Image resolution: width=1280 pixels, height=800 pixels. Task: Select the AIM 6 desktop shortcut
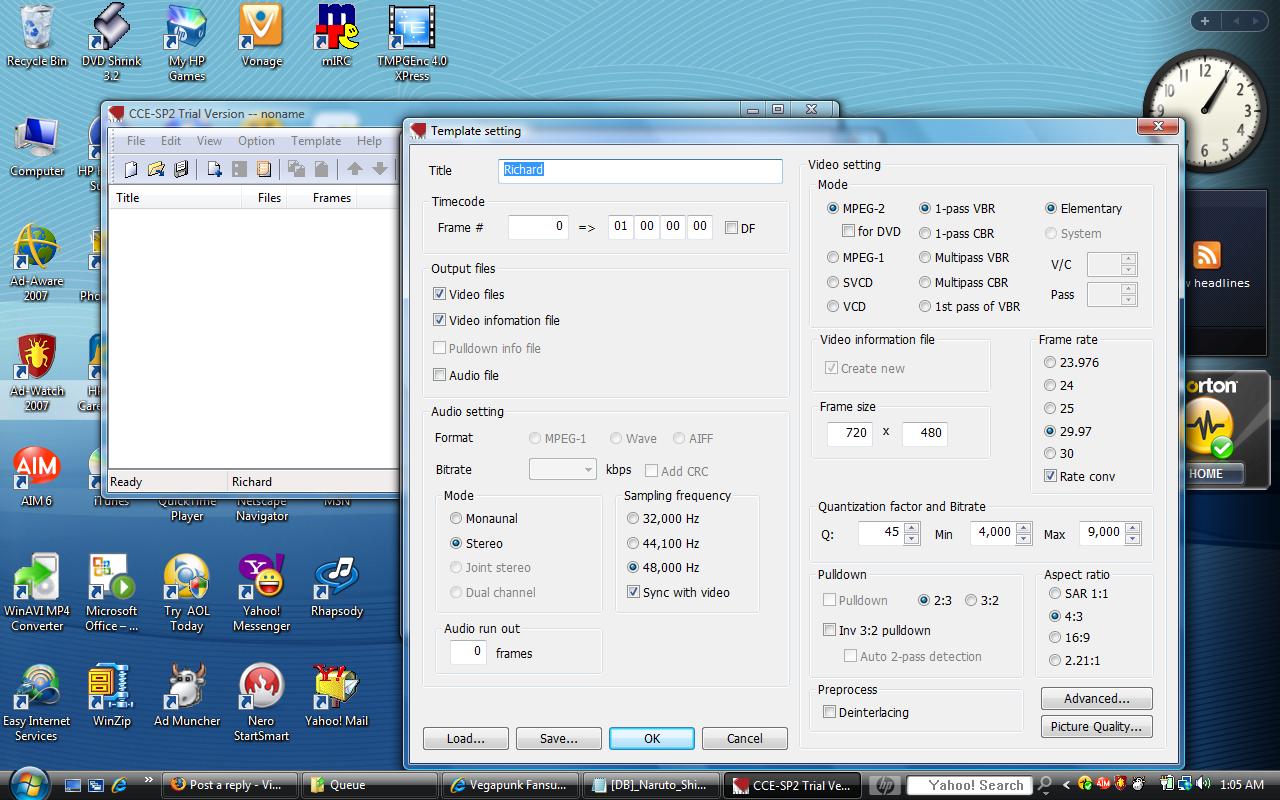tap(37, 476)
